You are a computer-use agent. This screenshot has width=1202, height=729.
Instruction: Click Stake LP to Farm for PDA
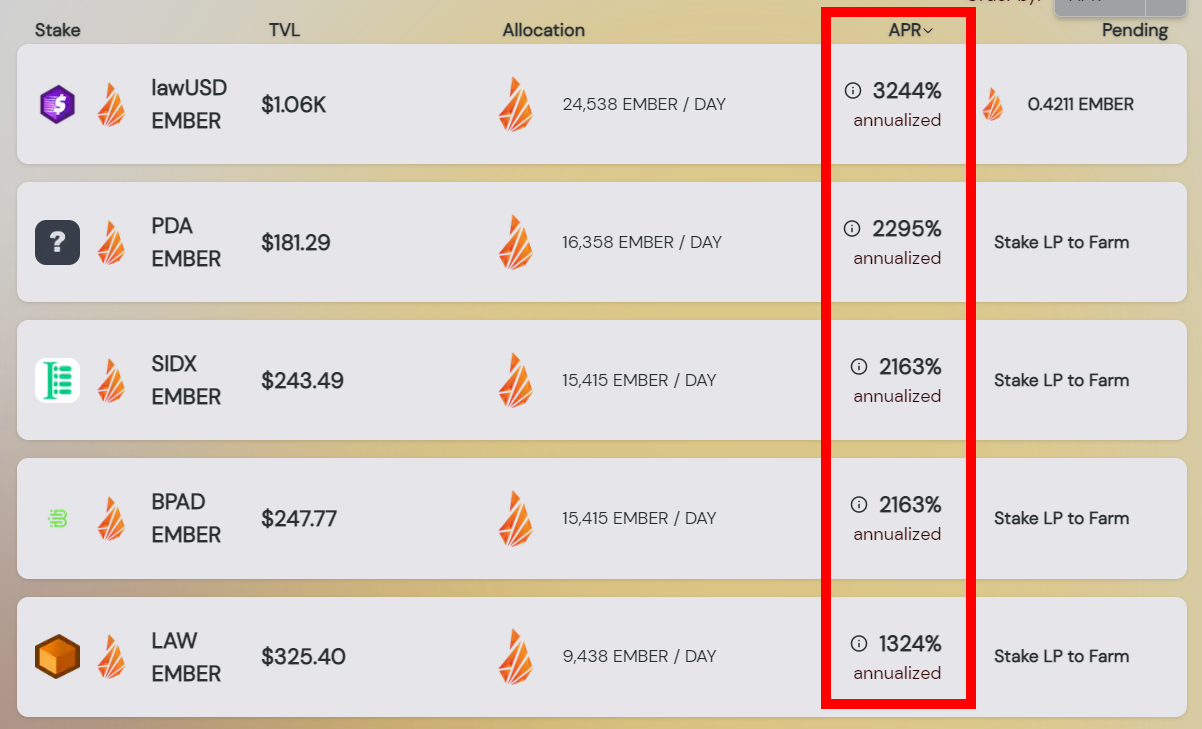coord(1061,242)
